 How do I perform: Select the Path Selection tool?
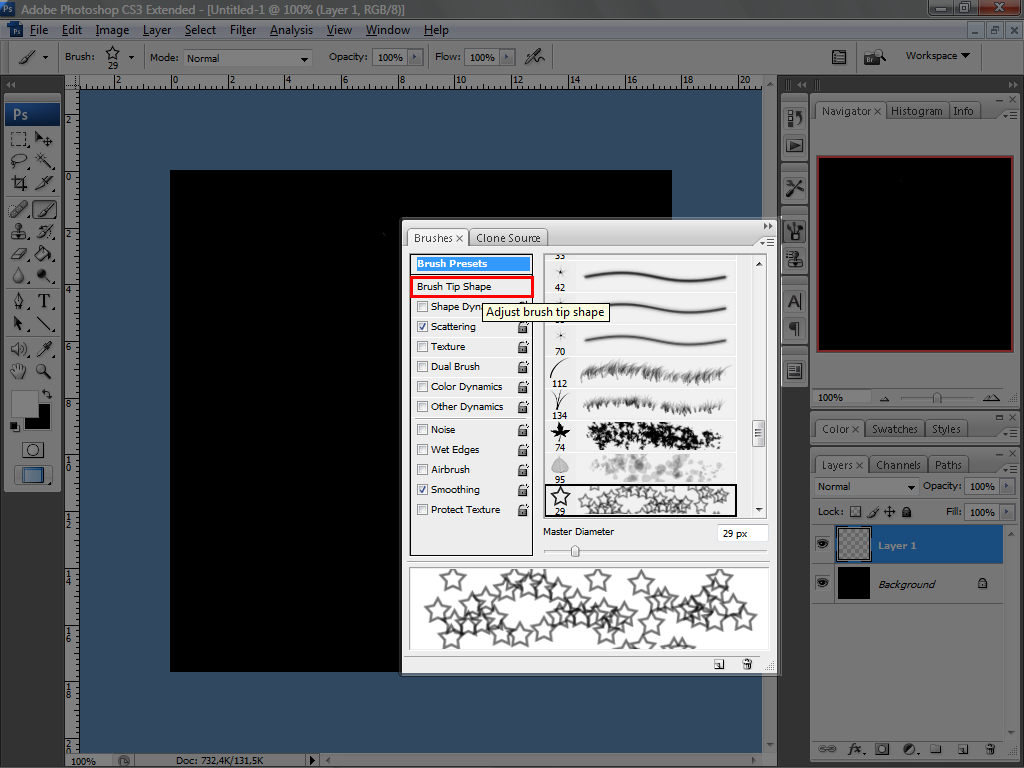coord(19,323)
